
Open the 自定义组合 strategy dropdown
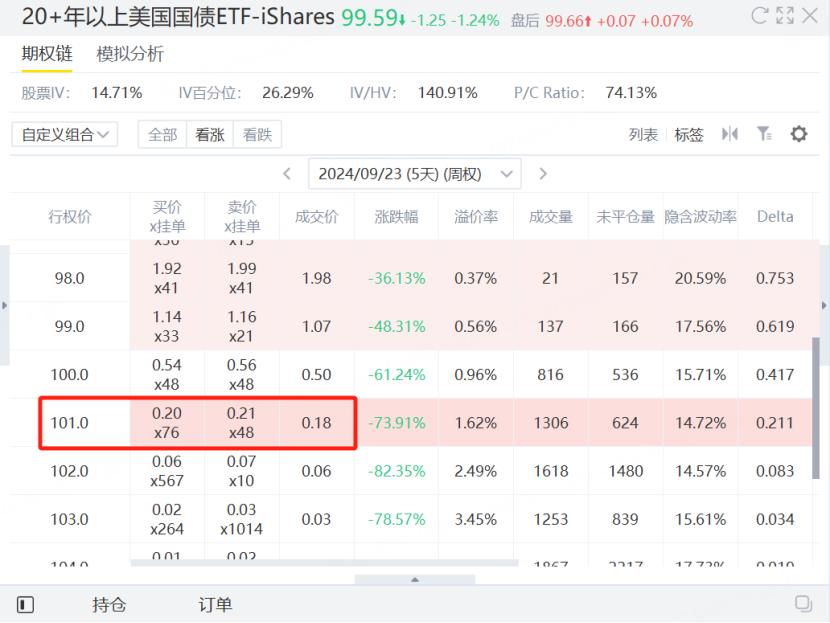[x=65, y=134]
